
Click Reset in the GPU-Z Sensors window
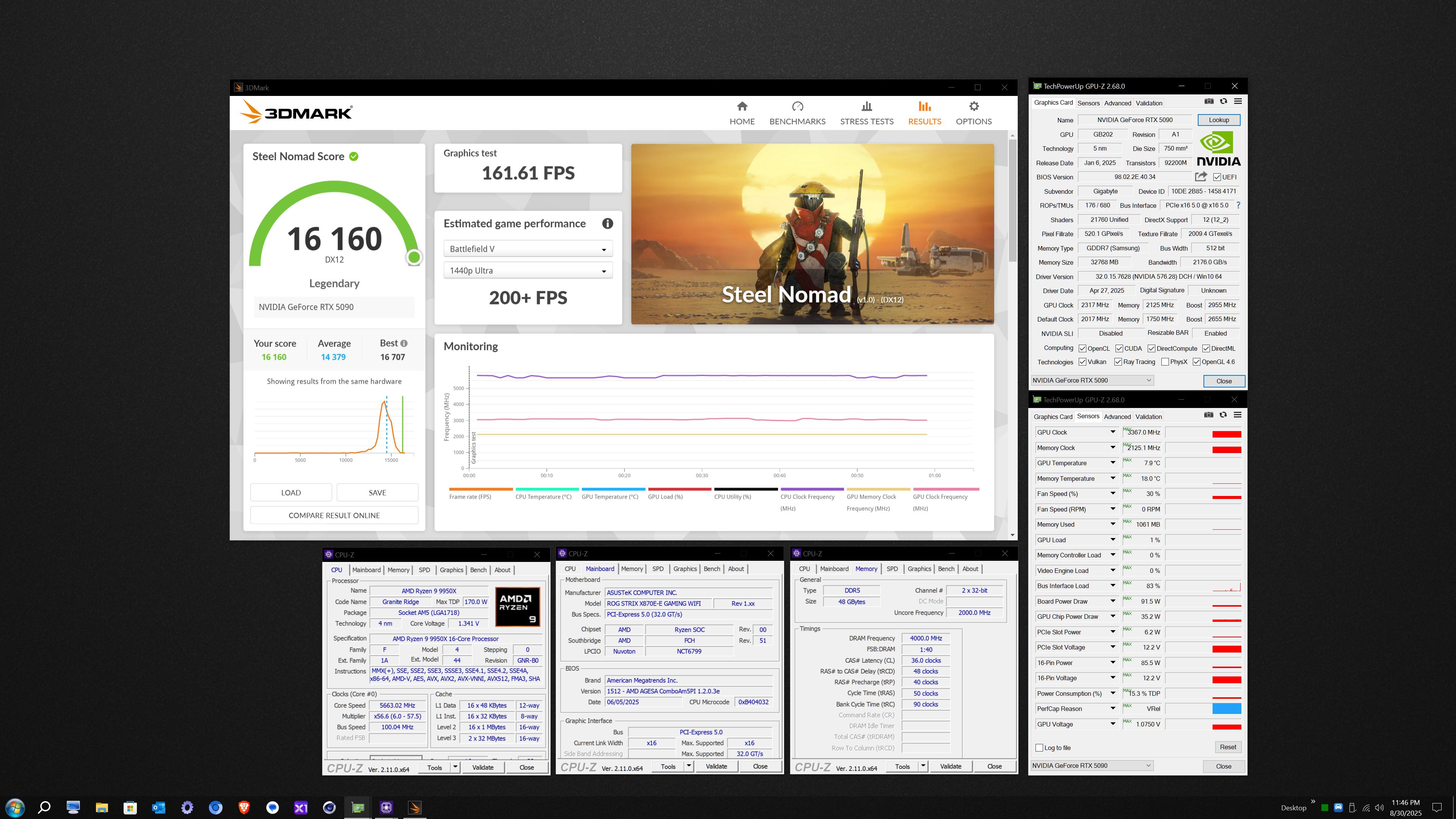pos(1228,747)
